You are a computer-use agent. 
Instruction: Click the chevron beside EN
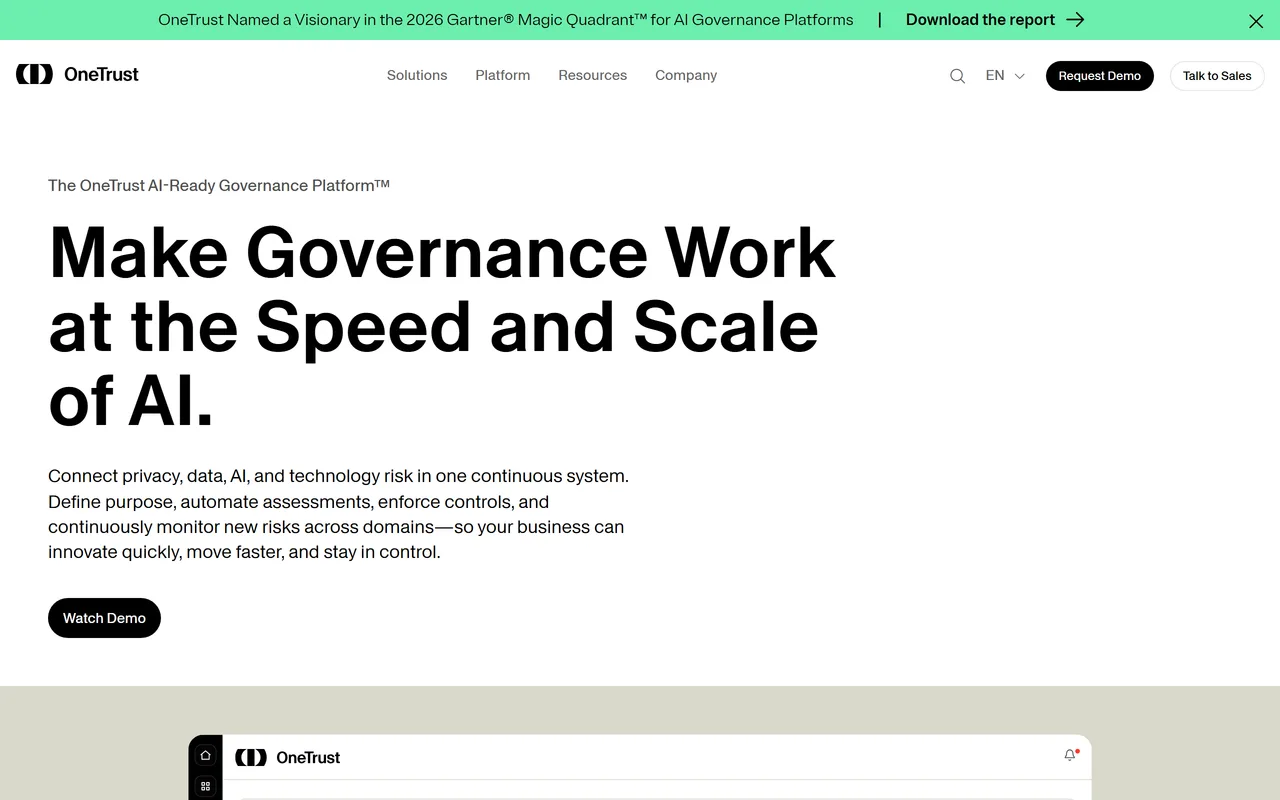(1019, 76)
